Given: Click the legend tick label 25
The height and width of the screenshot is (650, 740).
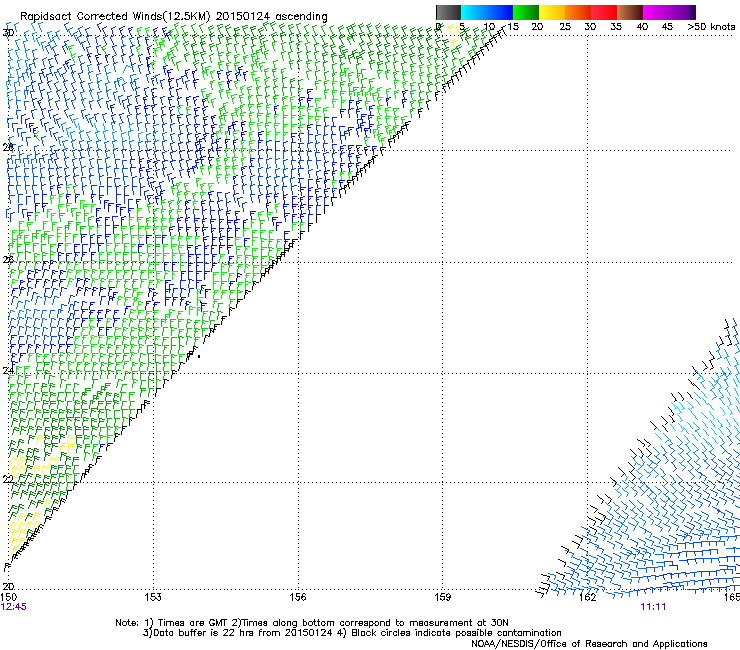Looking at the screenshot, I should [x=564, y=27].
